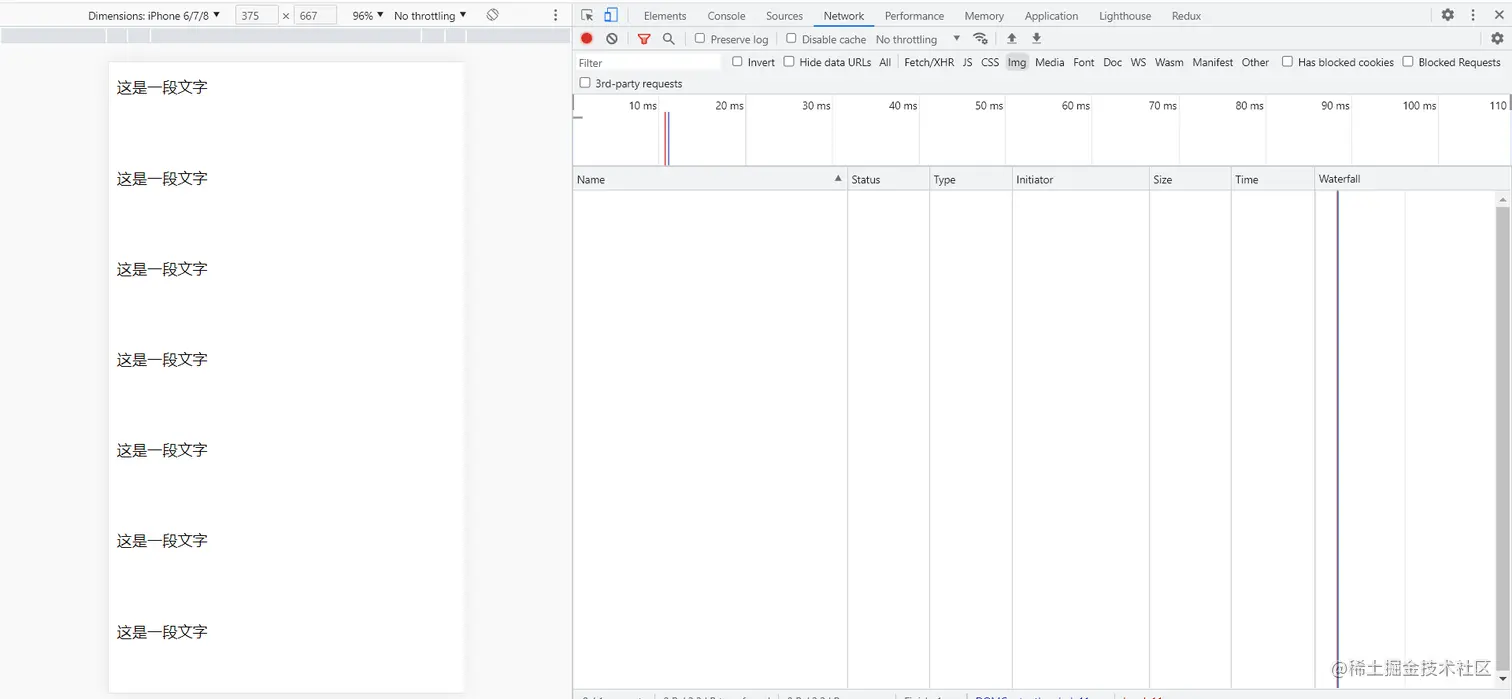Switch to the Elements tab
The width and height of the screenshot is (1512, 699).
pos(665,16)
